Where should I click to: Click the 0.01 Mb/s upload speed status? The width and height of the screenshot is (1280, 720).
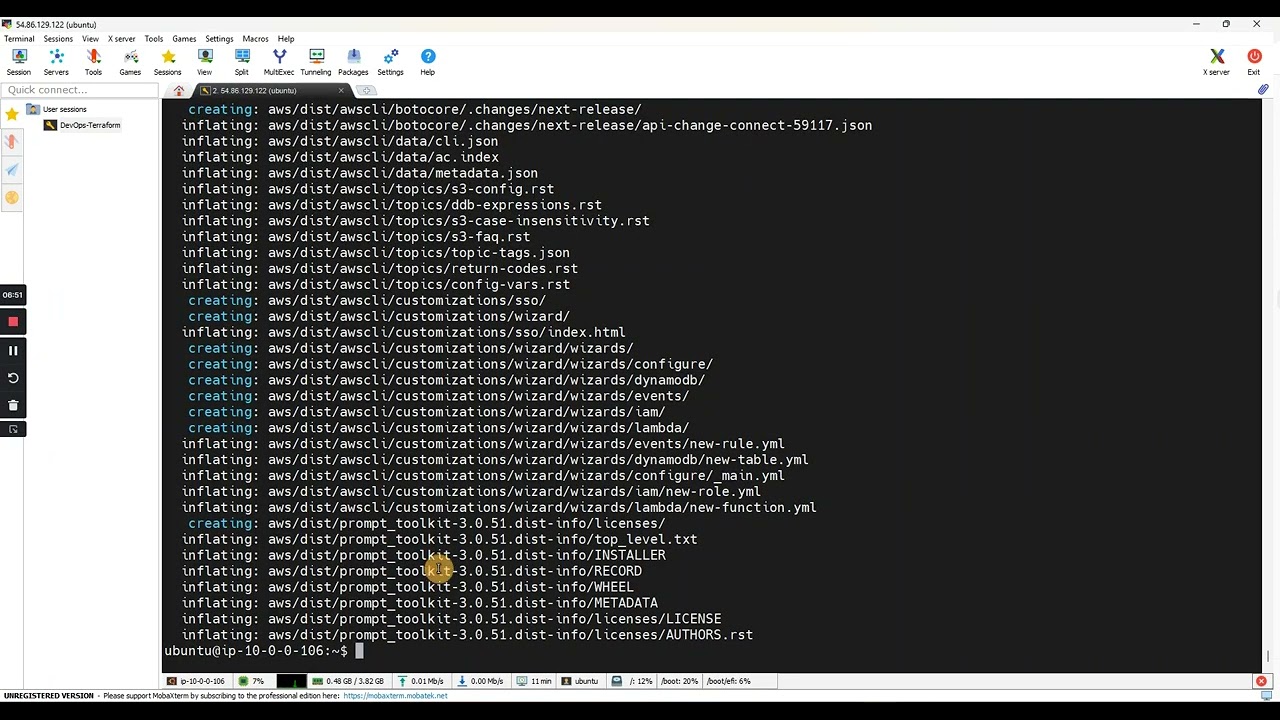(x=421, y=681)
